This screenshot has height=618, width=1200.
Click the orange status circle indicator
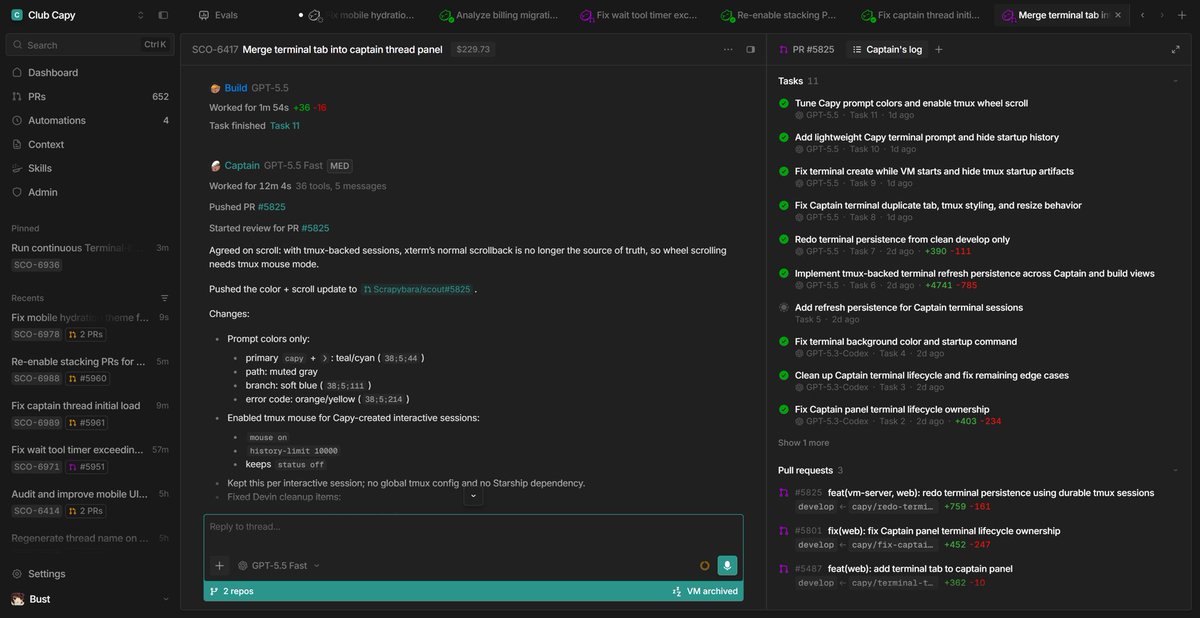point(705,565)
